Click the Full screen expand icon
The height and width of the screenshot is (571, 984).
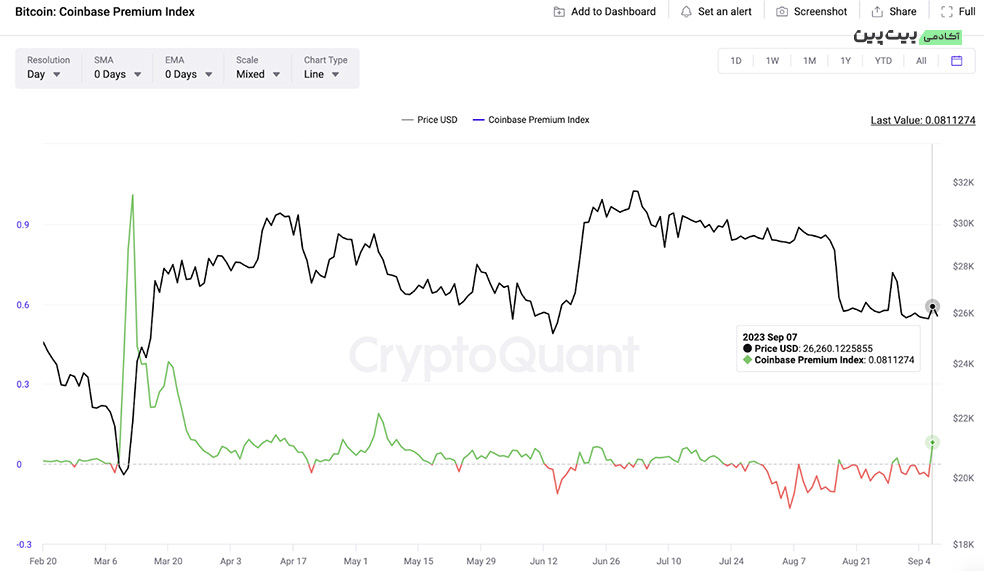click(946, 12)
